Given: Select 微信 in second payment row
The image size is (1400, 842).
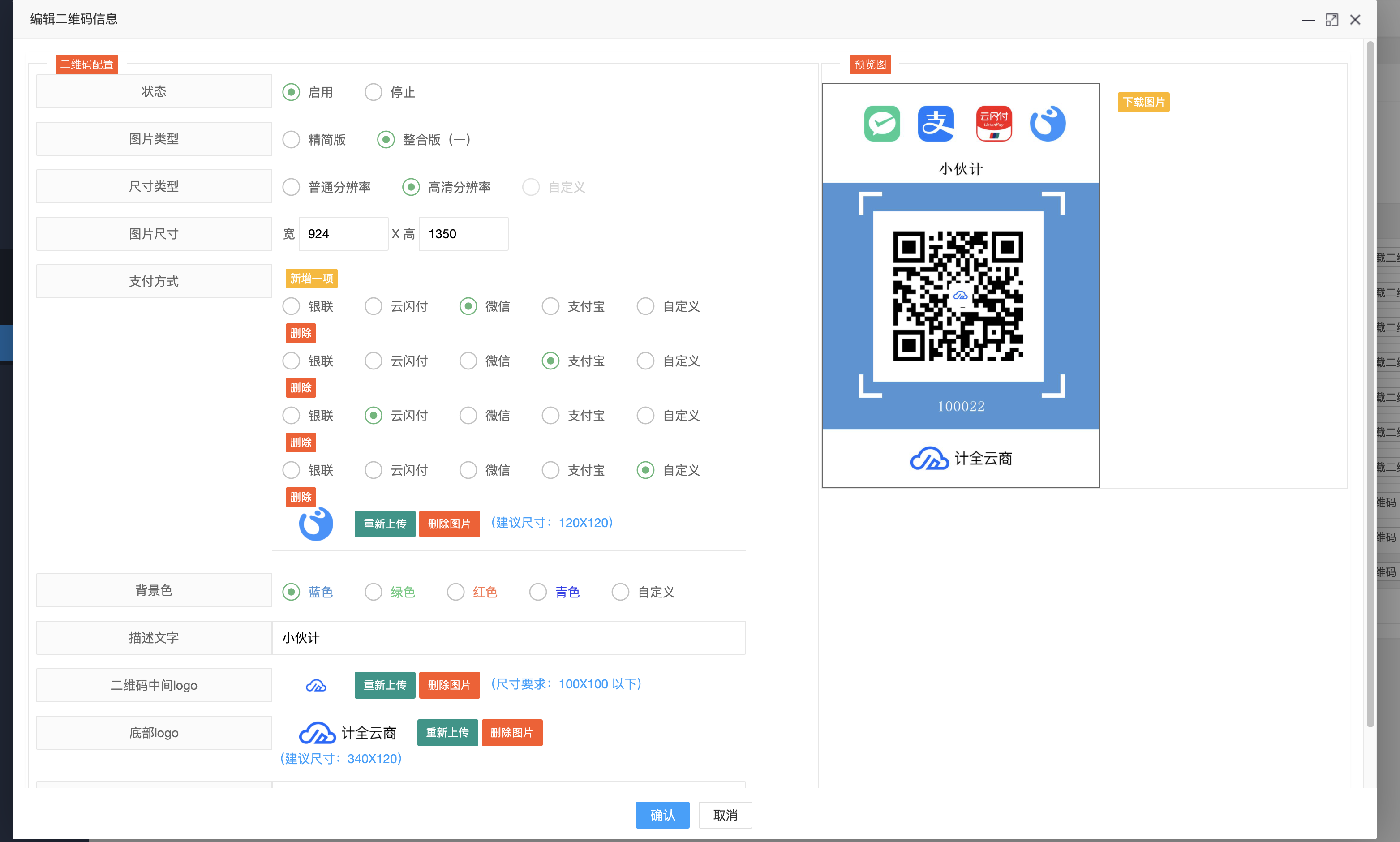Looking at the screenshot, I should click(468, 361).
